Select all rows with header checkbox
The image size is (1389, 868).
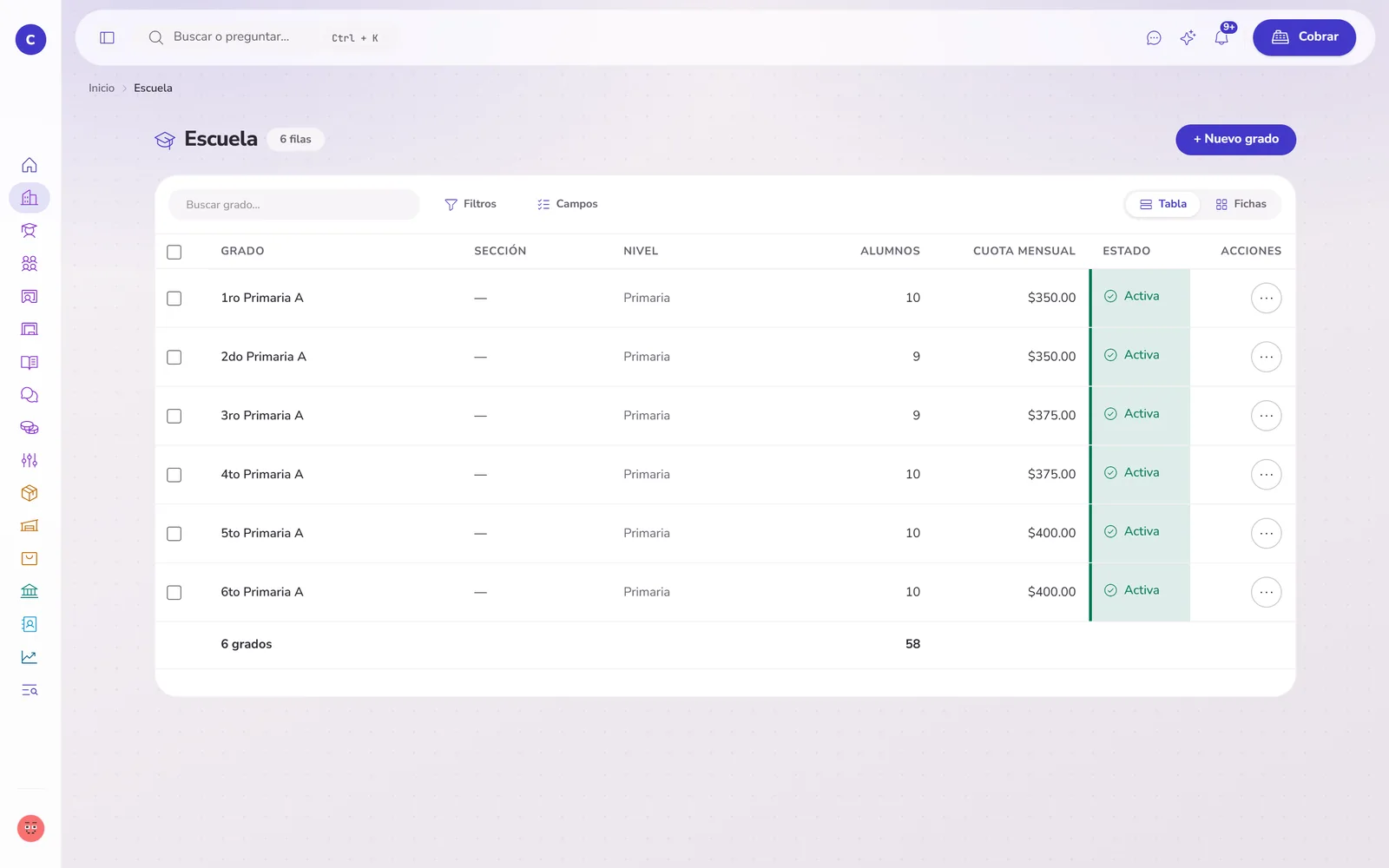point(174,252)
